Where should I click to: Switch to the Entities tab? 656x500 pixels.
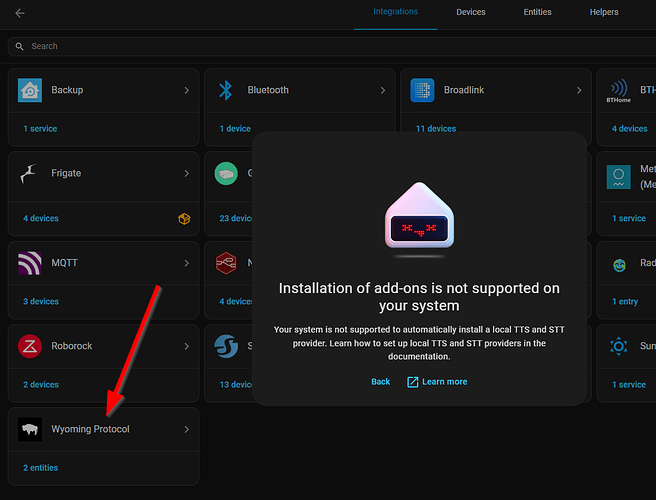point(537,13)
